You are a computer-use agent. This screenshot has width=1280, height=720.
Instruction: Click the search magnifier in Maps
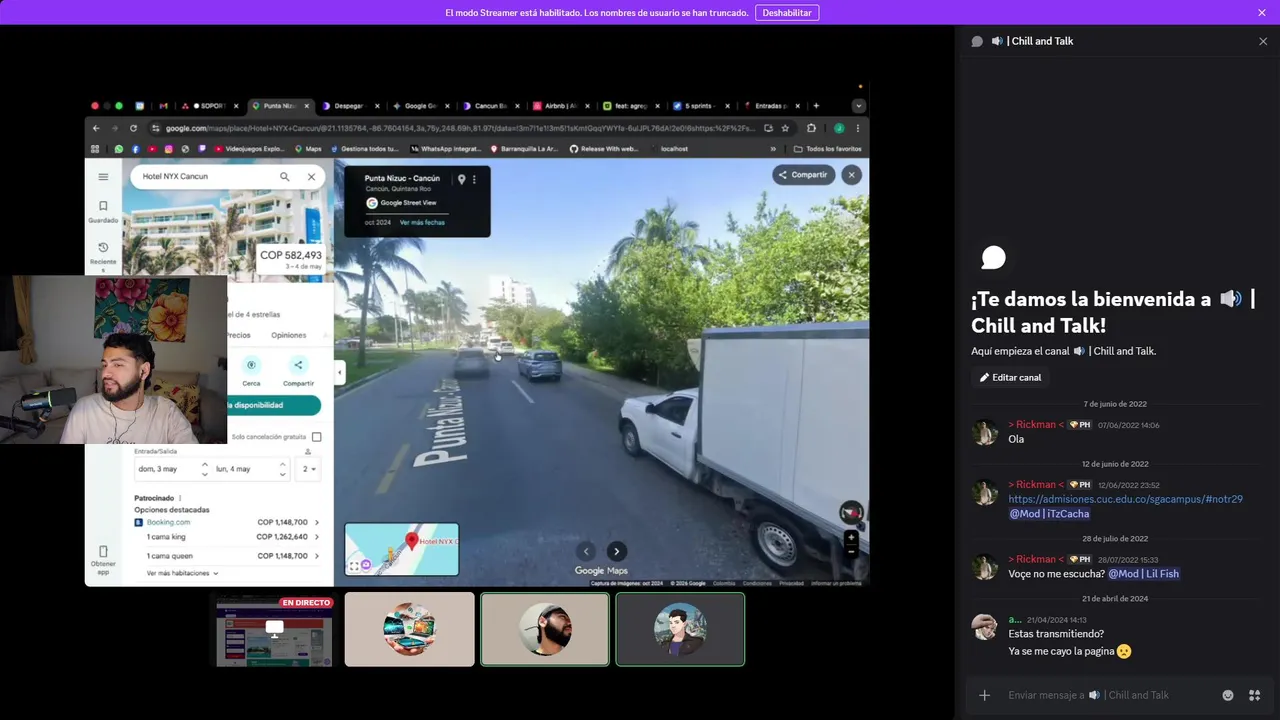(285, 177)
